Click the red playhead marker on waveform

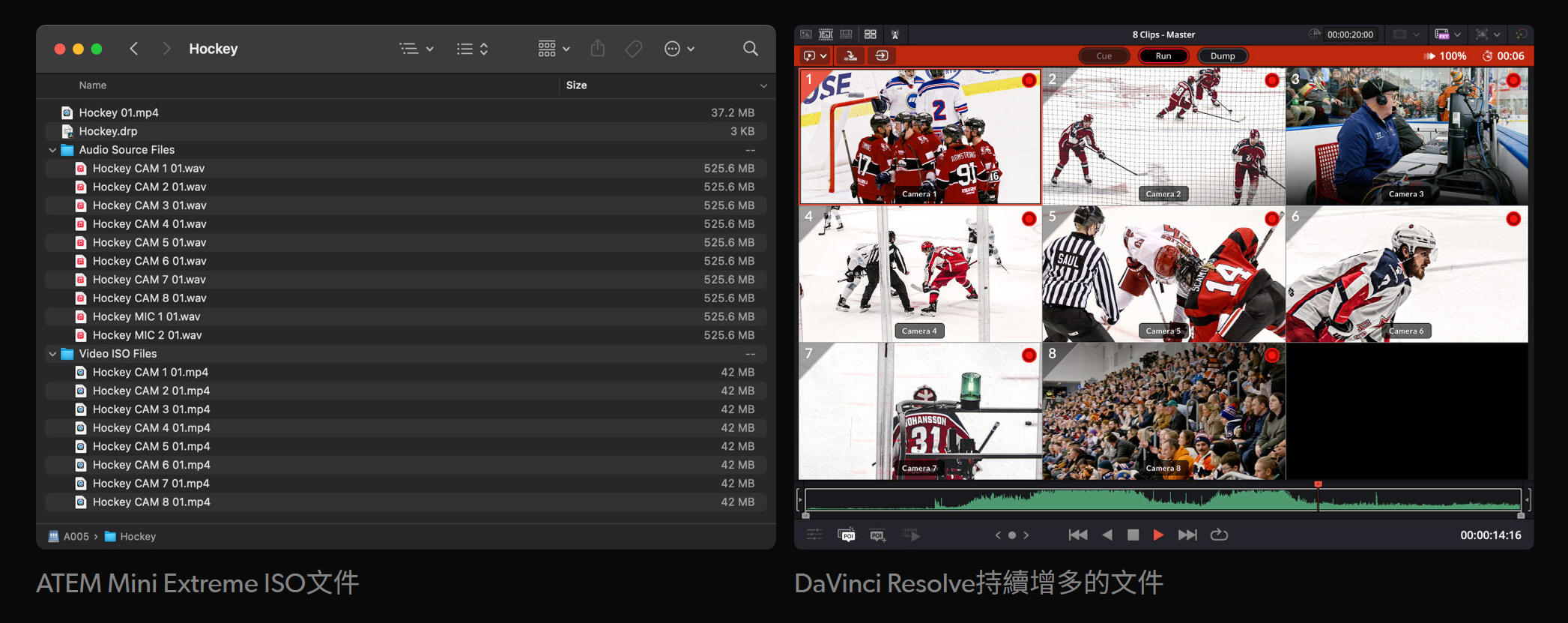1318,485
